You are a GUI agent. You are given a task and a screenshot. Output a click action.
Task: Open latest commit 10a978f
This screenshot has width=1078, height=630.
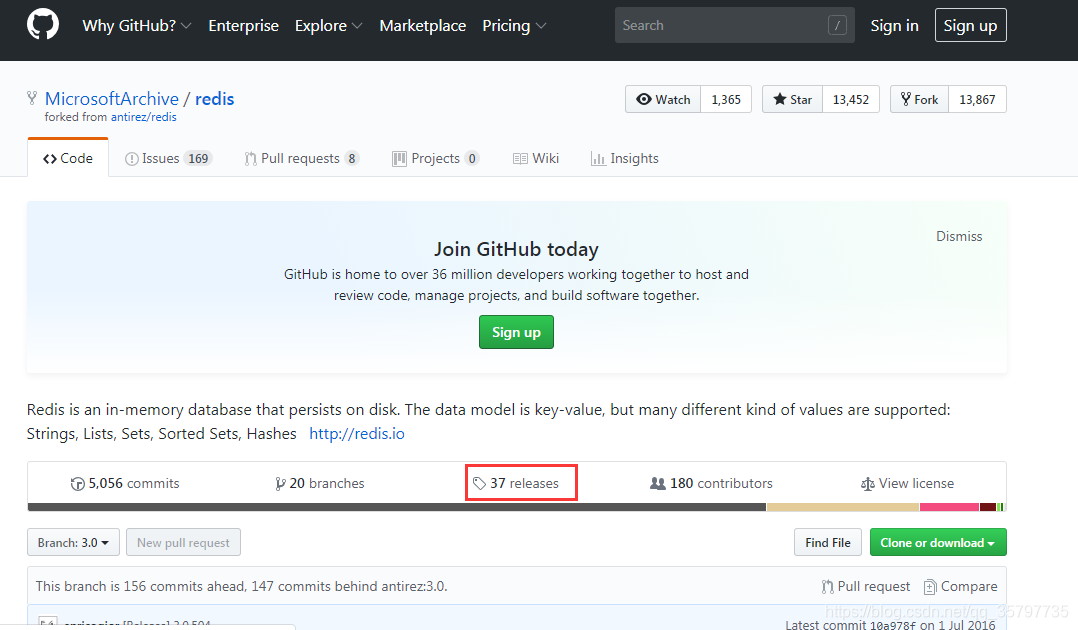tap(892, 625)
